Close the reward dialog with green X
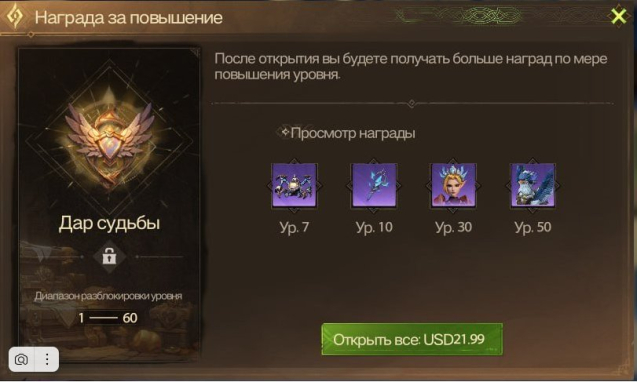637x382 pixels. click(x=619, y=16)
